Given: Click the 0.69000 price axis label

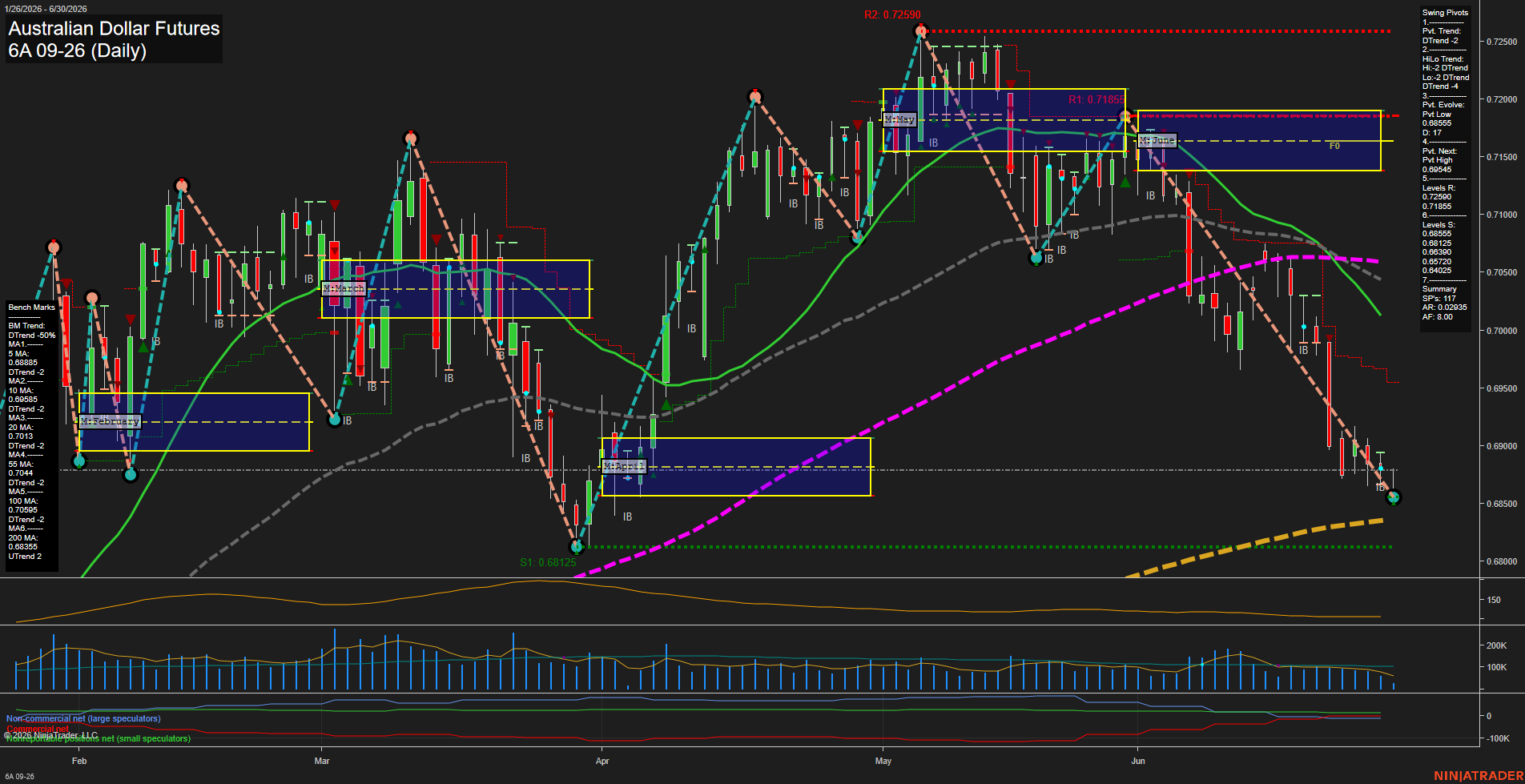Looking at the screenshot, I should [1501, 446].
